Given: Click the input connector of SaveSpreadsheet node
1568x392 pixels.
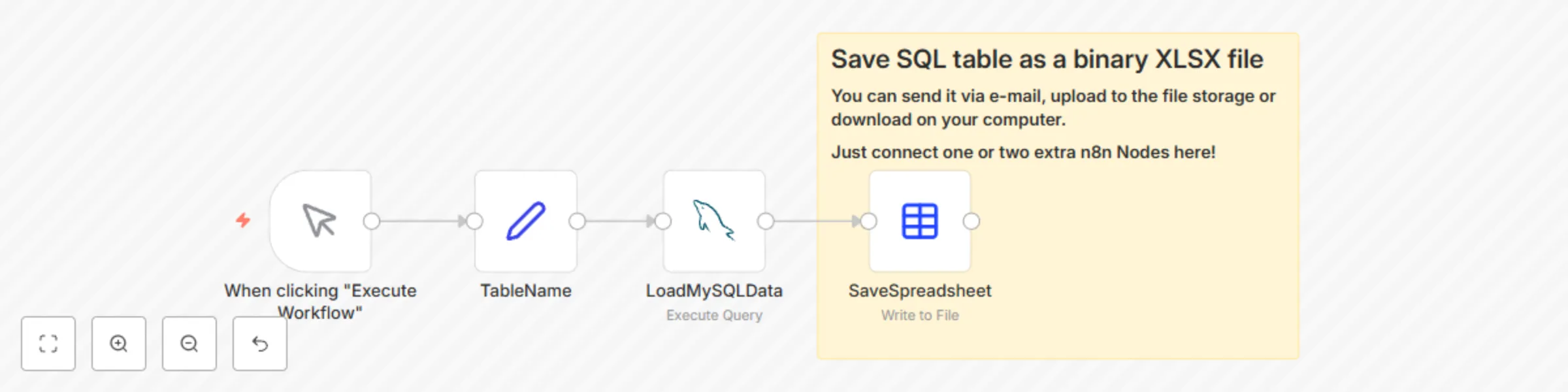Looking at the screenshot, I should (868, 222).
